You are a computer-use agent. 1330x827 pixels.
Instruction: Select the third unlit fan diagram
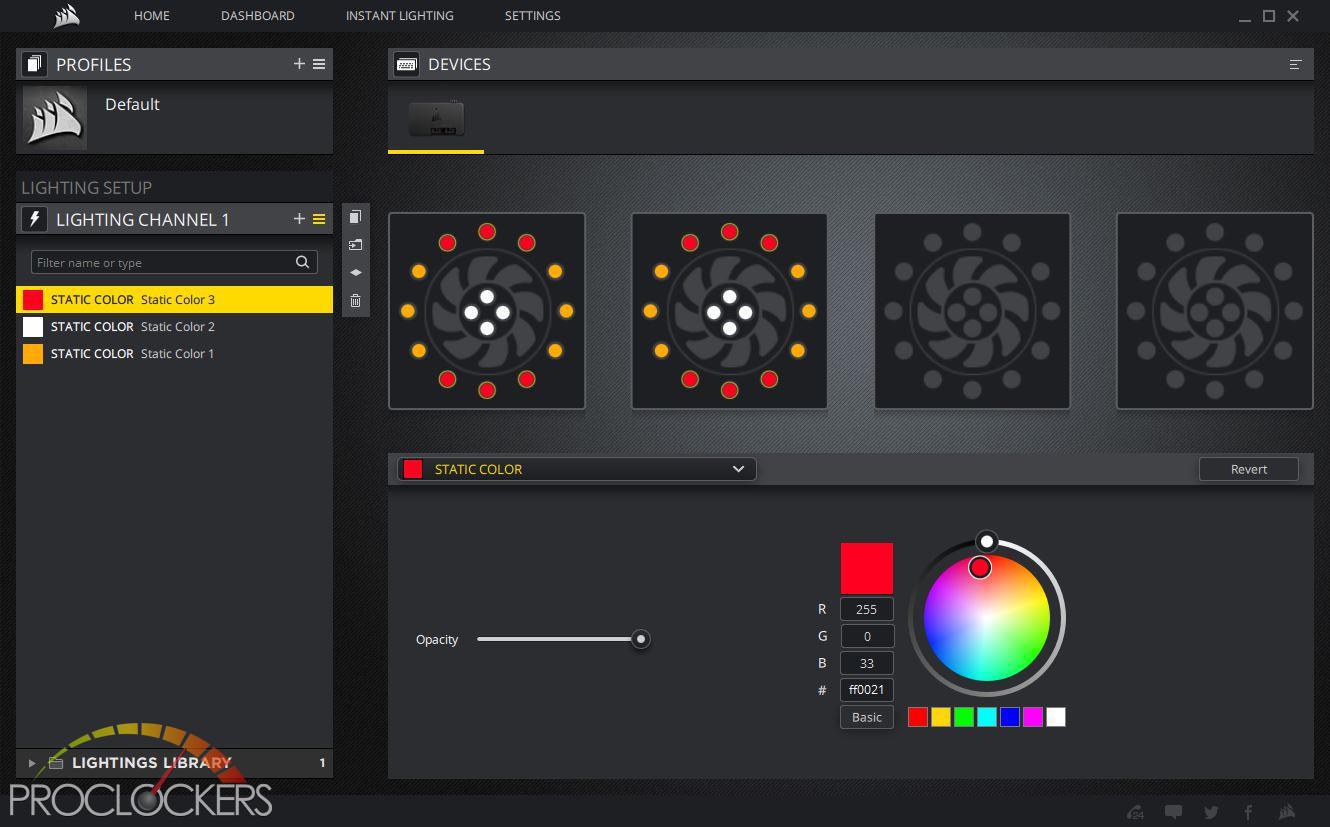(x=972, y=311)
